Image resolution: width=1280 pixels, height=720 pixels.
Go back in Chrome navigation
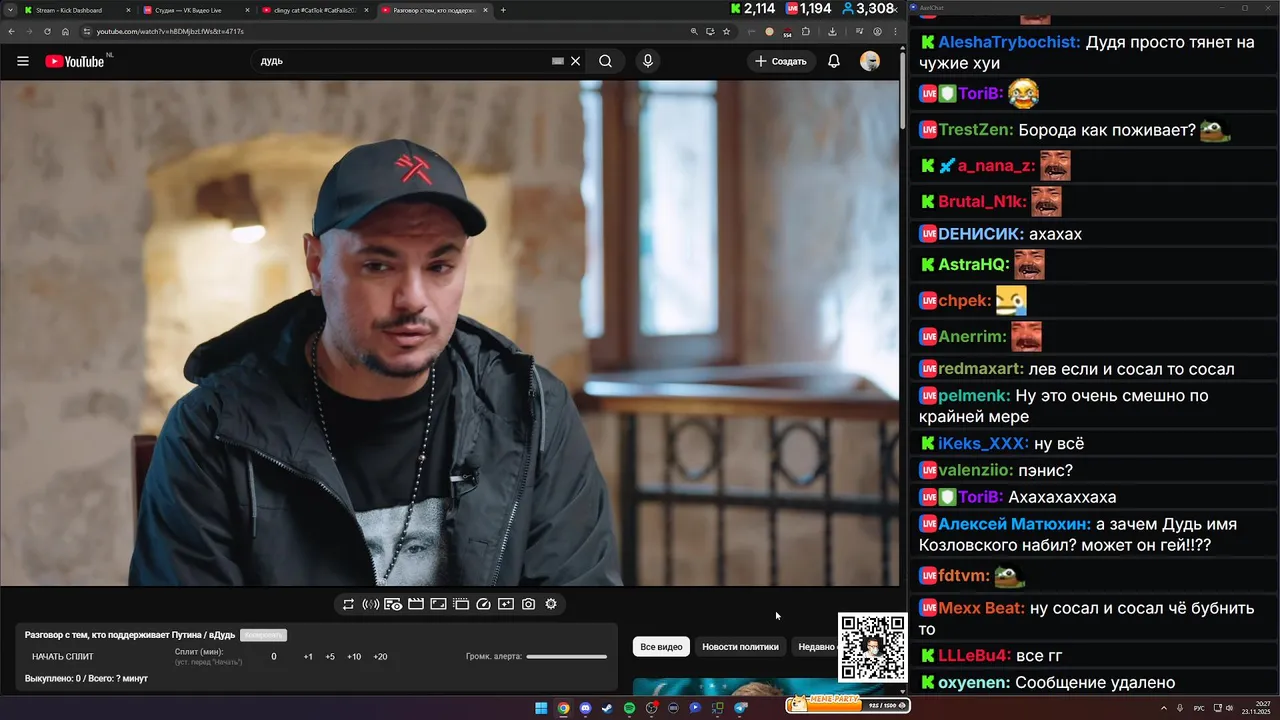pos(12,31)
